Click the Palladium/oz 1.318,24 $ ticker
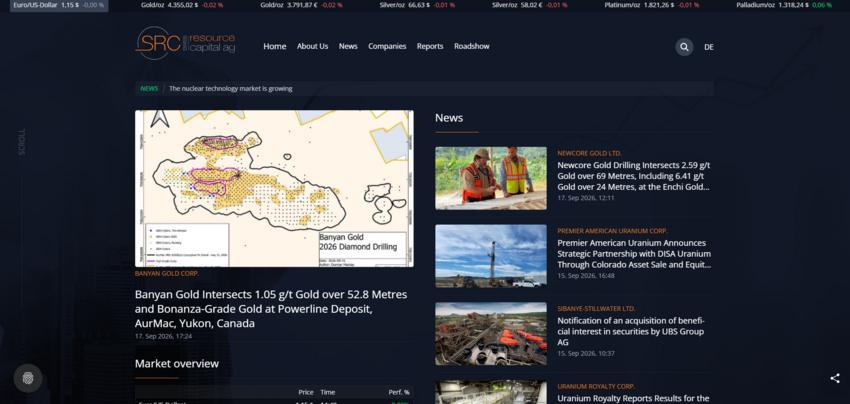 point(784,5)
